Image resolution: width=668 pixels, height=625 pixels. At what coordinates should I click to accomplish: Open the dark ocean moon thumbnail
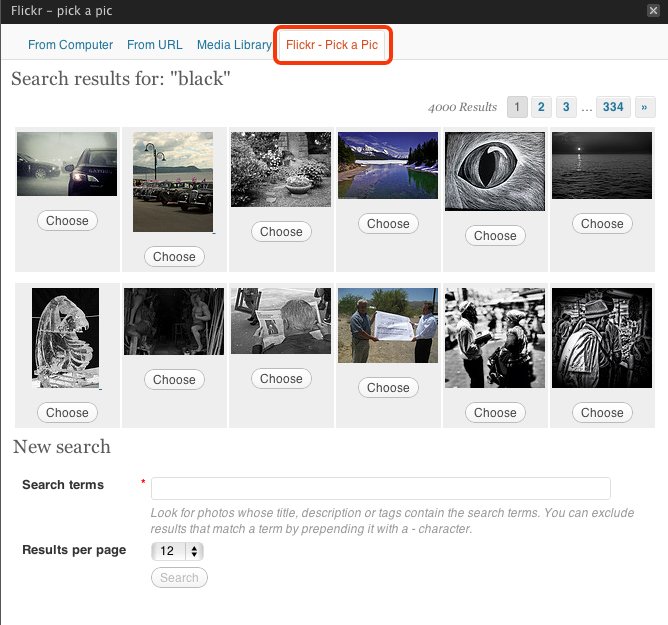point(602,165)
